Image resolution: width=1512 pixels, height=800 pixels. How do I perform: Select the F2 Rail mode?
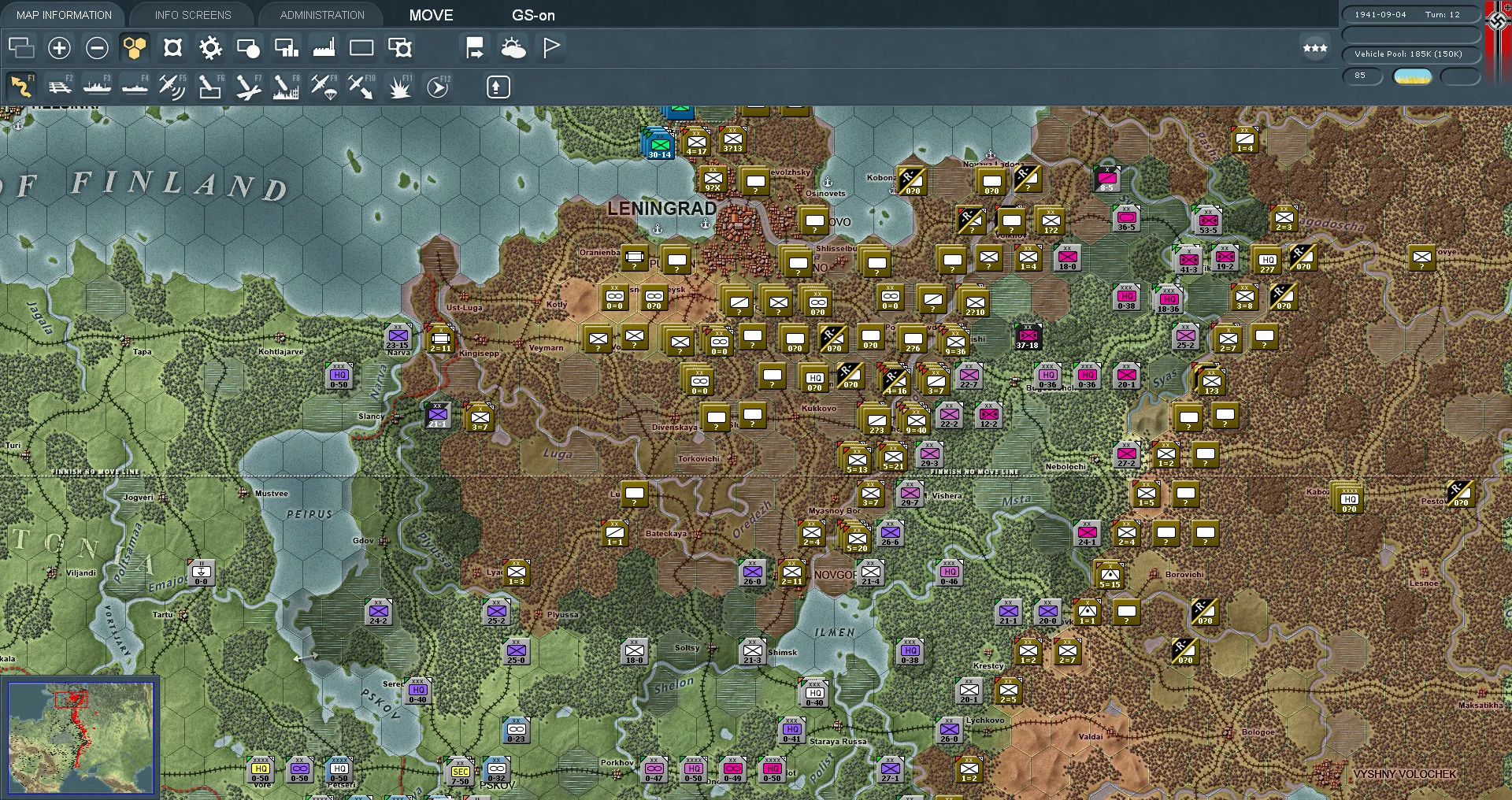click(59, 87)
